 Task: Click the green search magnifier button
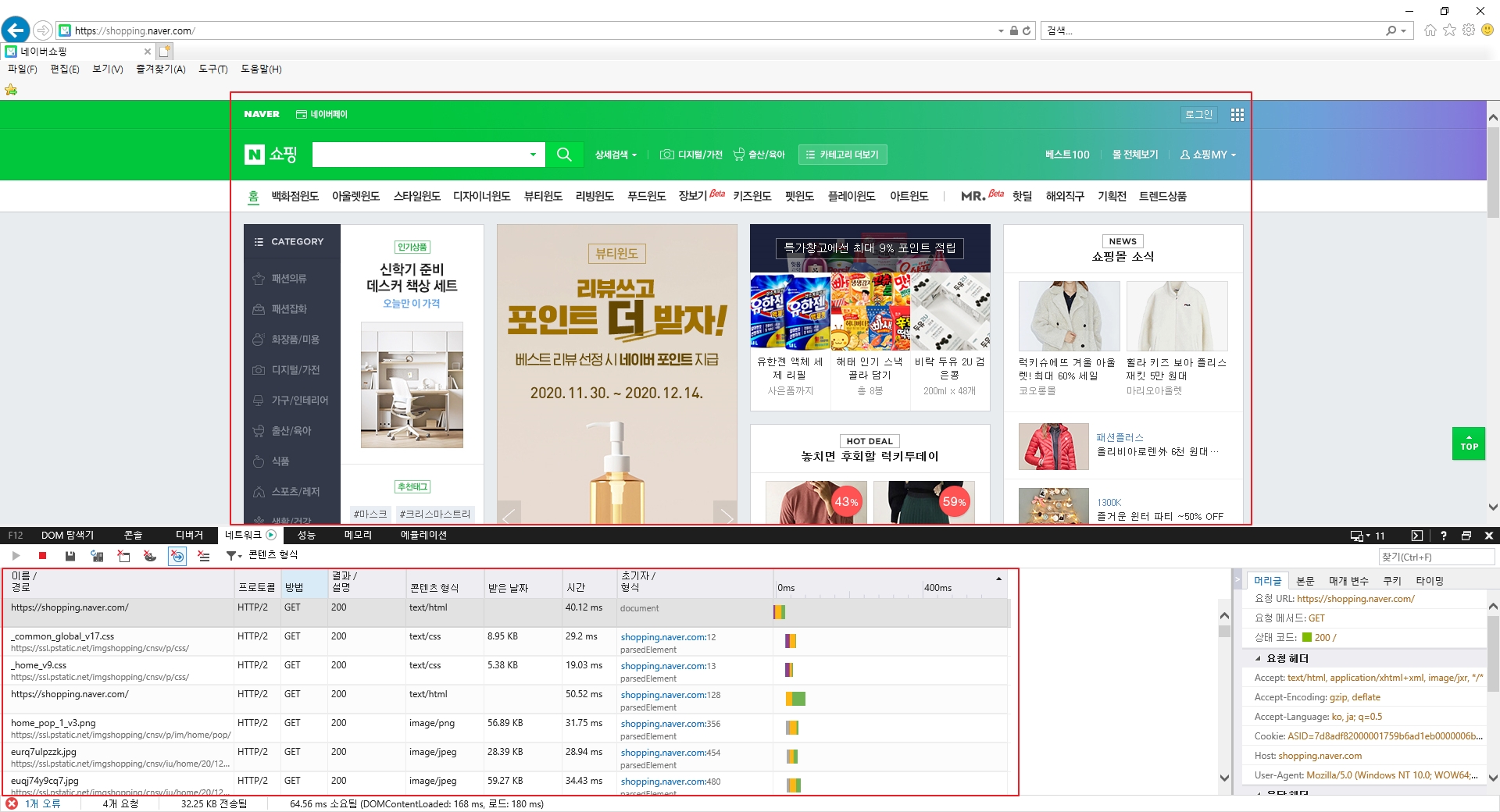point(564,155)
